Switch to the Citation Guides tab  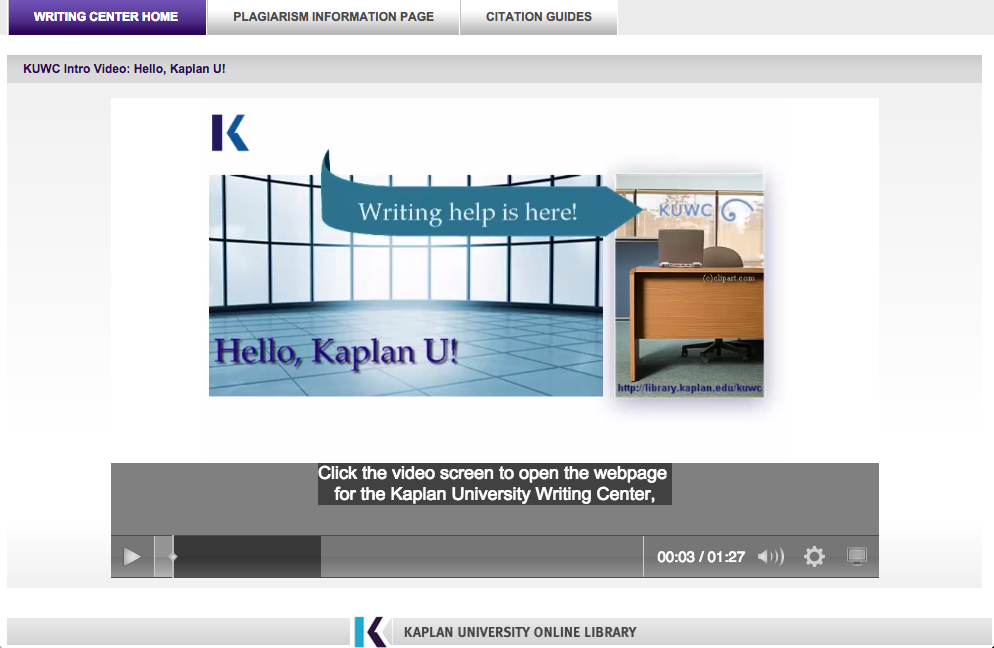tap(538, 17)
